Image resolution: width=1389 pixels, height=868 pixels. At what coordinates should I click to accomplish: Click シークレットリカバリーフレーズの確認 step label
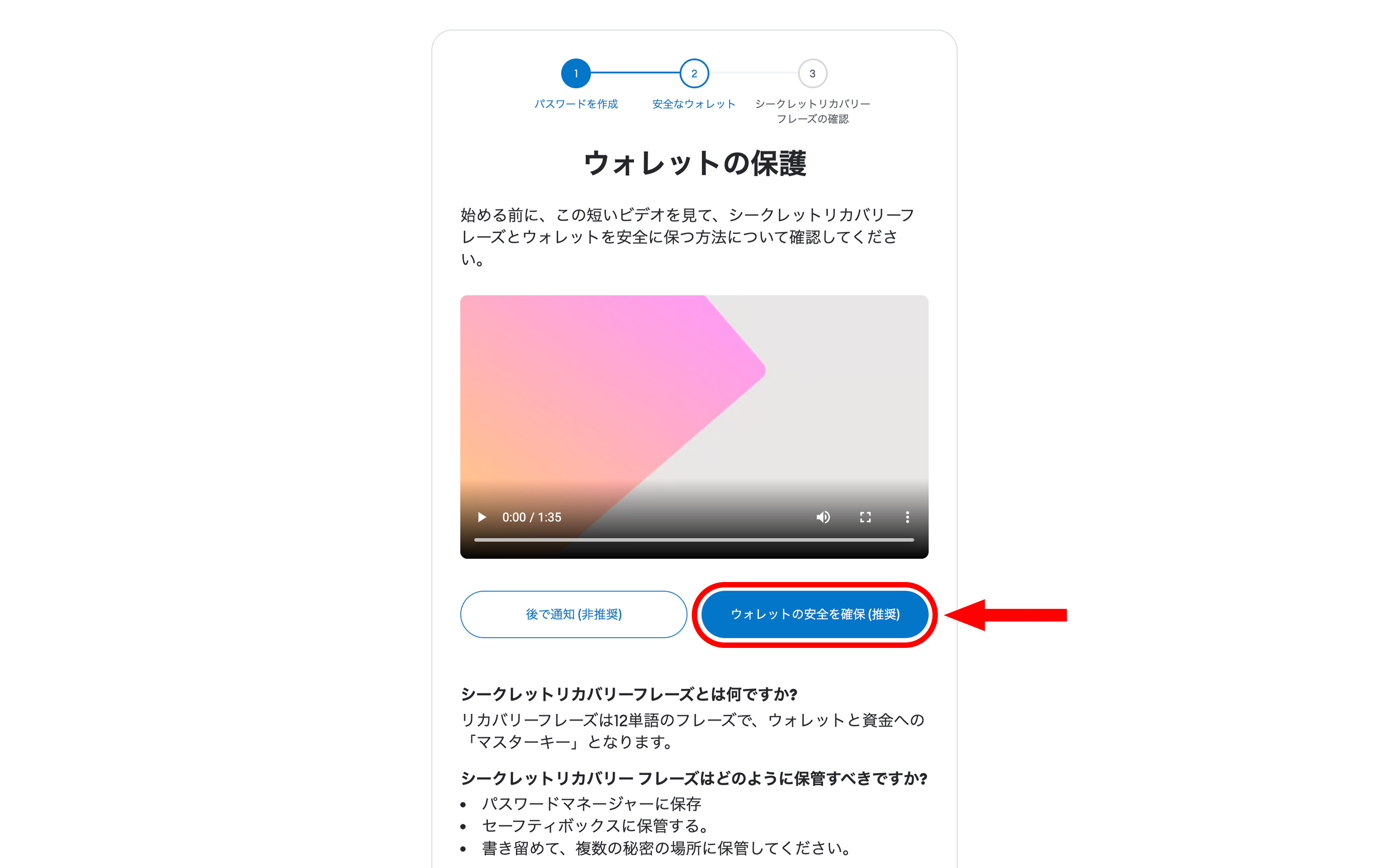812,111
